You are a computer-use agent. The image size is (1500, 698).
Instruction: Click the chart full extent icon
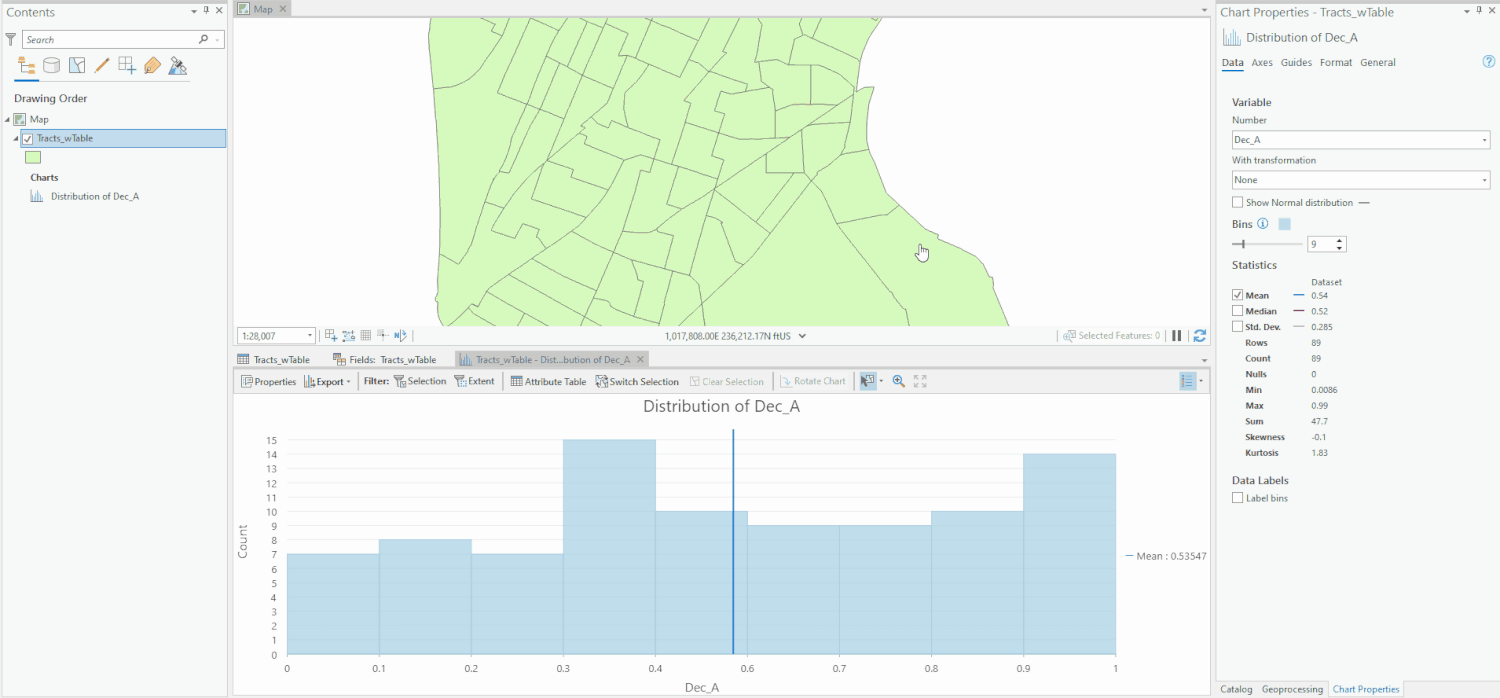920,381
